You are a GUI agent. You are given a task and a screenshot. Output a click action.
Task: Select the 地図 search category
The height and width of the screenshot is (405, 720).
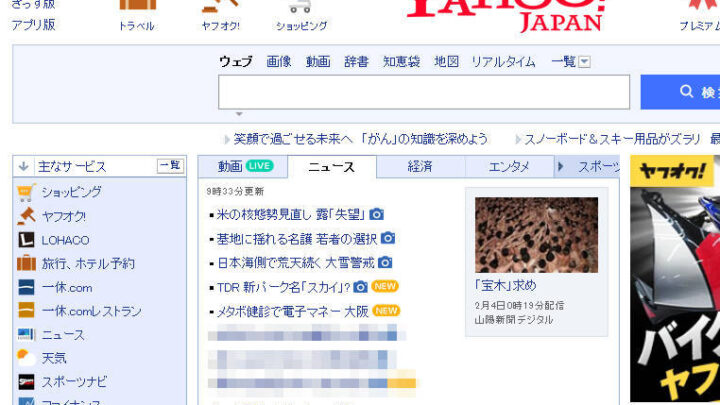(x=446, y=62)
